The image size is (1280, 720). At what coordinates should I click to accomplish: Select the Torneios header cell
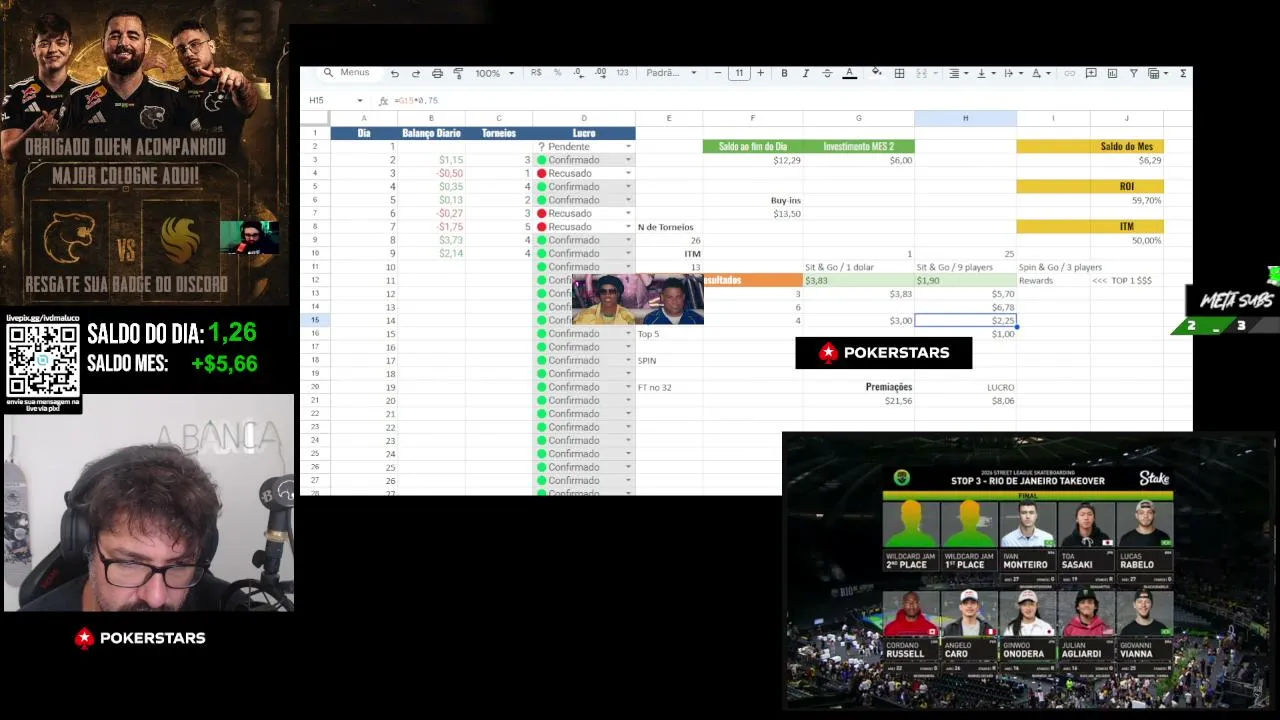tap(499, 133)
